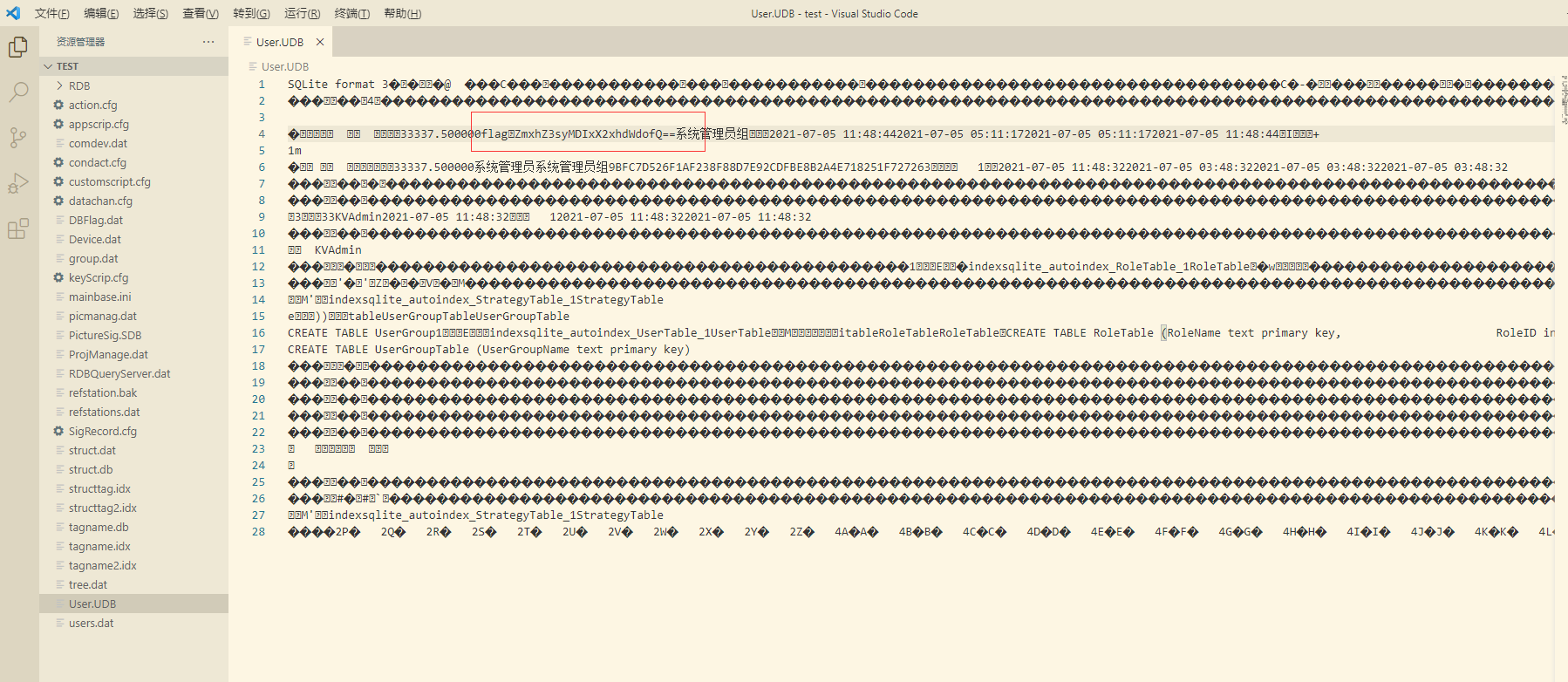
Task: Click the User.UDB breadcrumb path
Action: click(285, 66)
